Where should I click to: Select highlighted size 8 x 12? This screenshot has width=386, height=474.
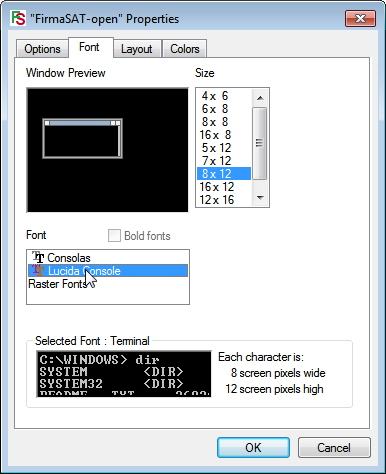pyautogui.click(x=224, y=174)
